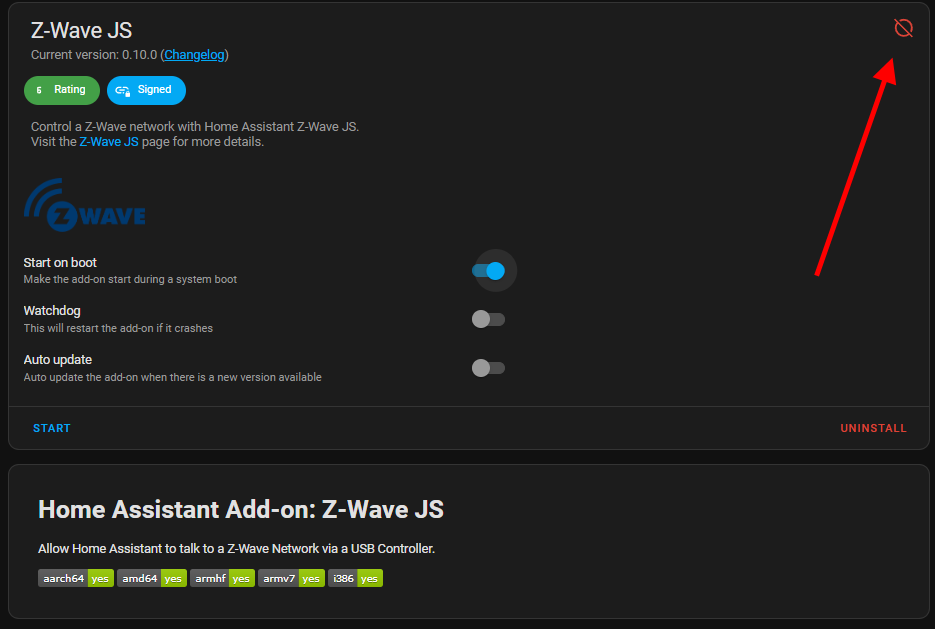Click the disabled/stopped icon at top right
The height and width of the screenshot is (629, 935).
coord(903,28)
